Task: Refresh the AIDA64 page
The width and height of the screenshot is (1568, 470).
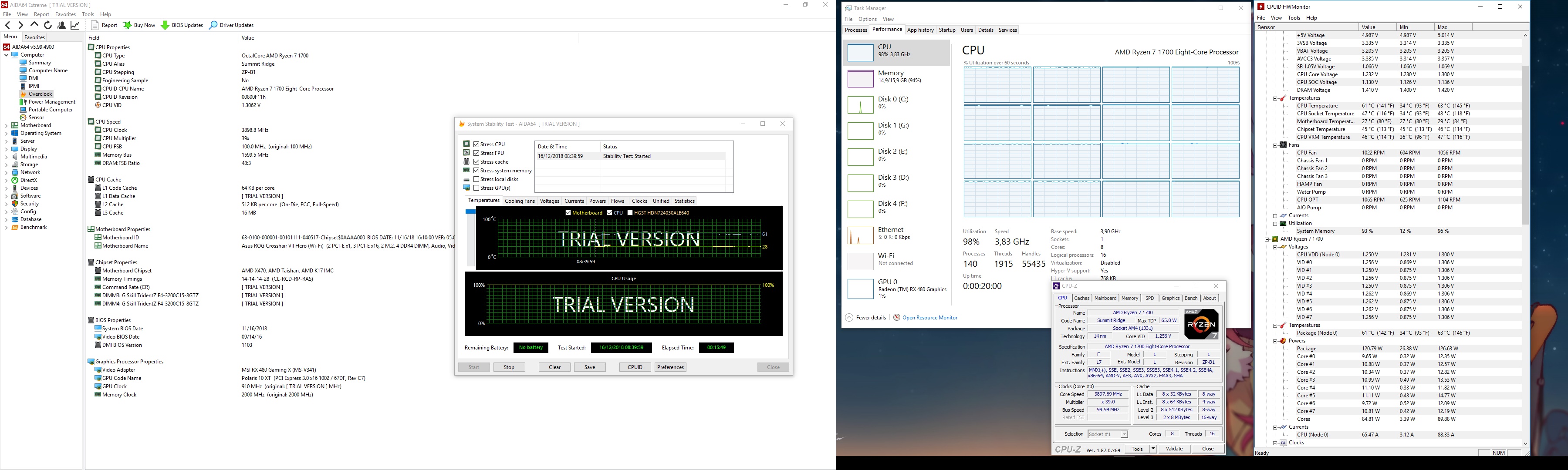Action: (x=47, y=25)
